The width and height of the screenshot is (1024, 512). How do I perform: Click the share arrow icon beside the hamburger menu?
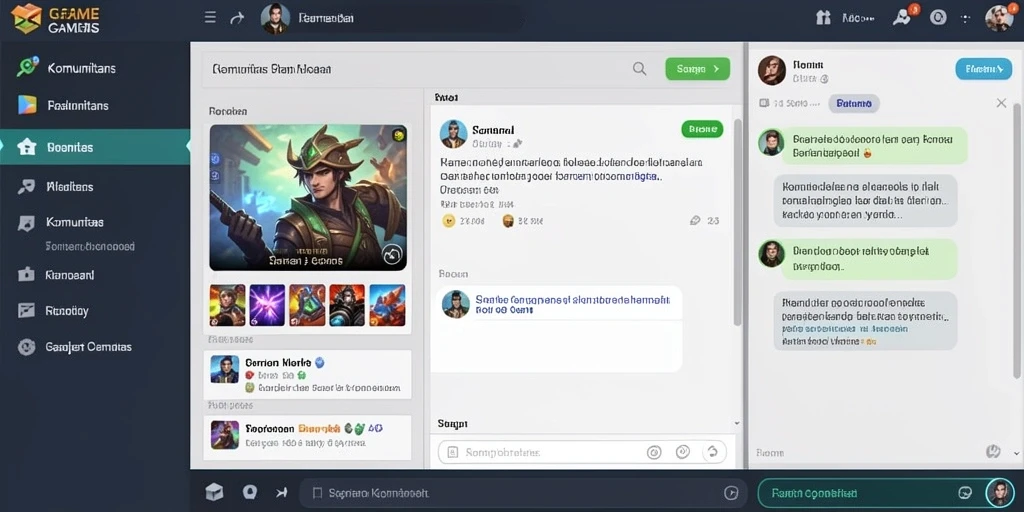tap(237, 18)
